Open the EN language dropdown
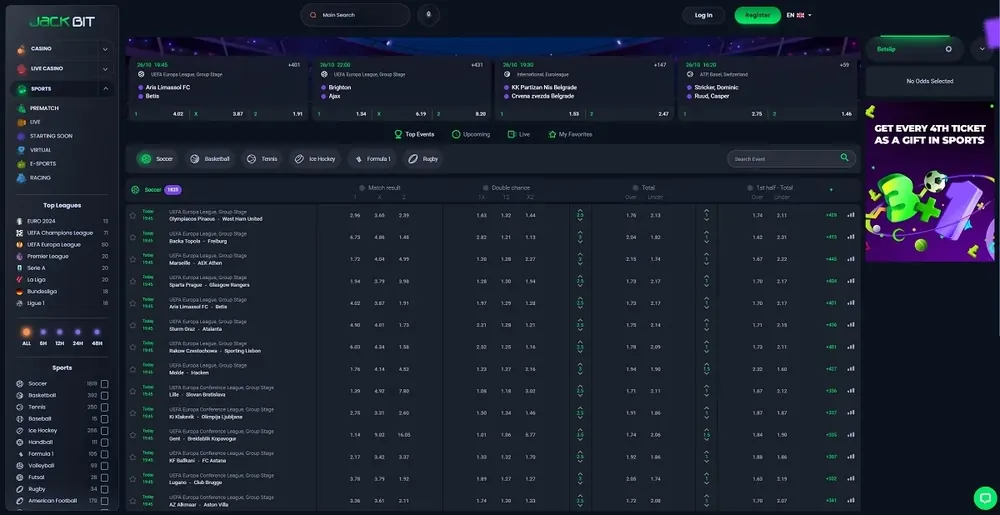Image resolution: width=1000 pixels, height=515 pixels. [x=799, y=15]
